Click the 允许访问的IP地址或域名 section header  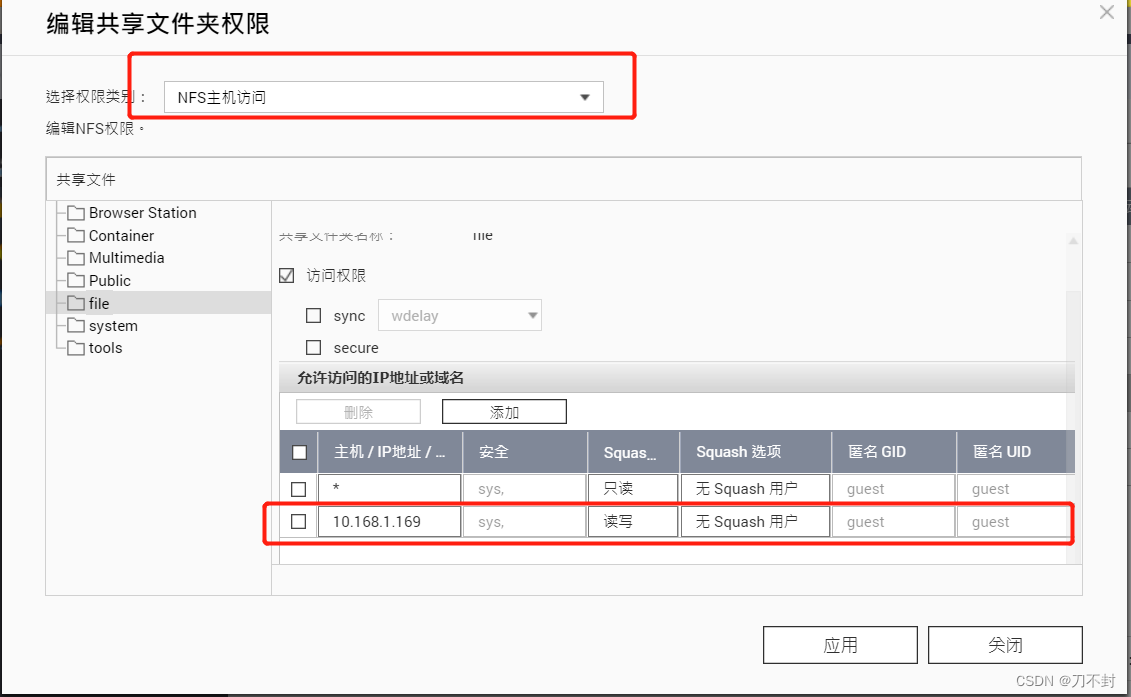click(677, 377)
